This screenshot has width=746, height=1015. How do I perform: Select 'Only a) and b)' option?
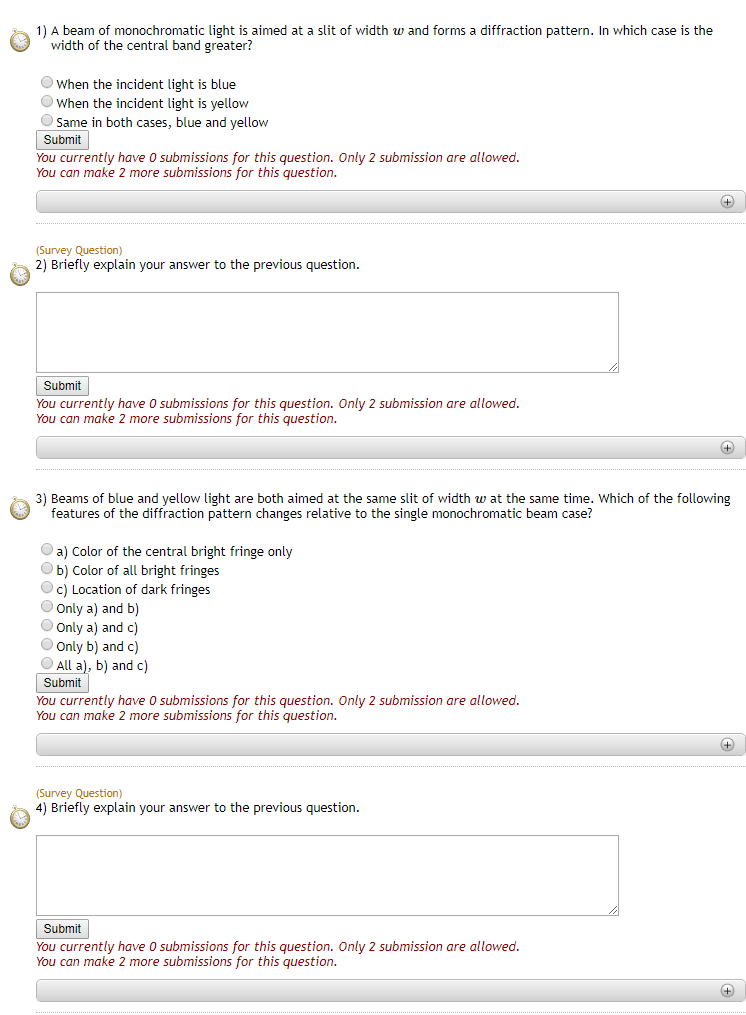pyautogui.click(x=47, y=607)
